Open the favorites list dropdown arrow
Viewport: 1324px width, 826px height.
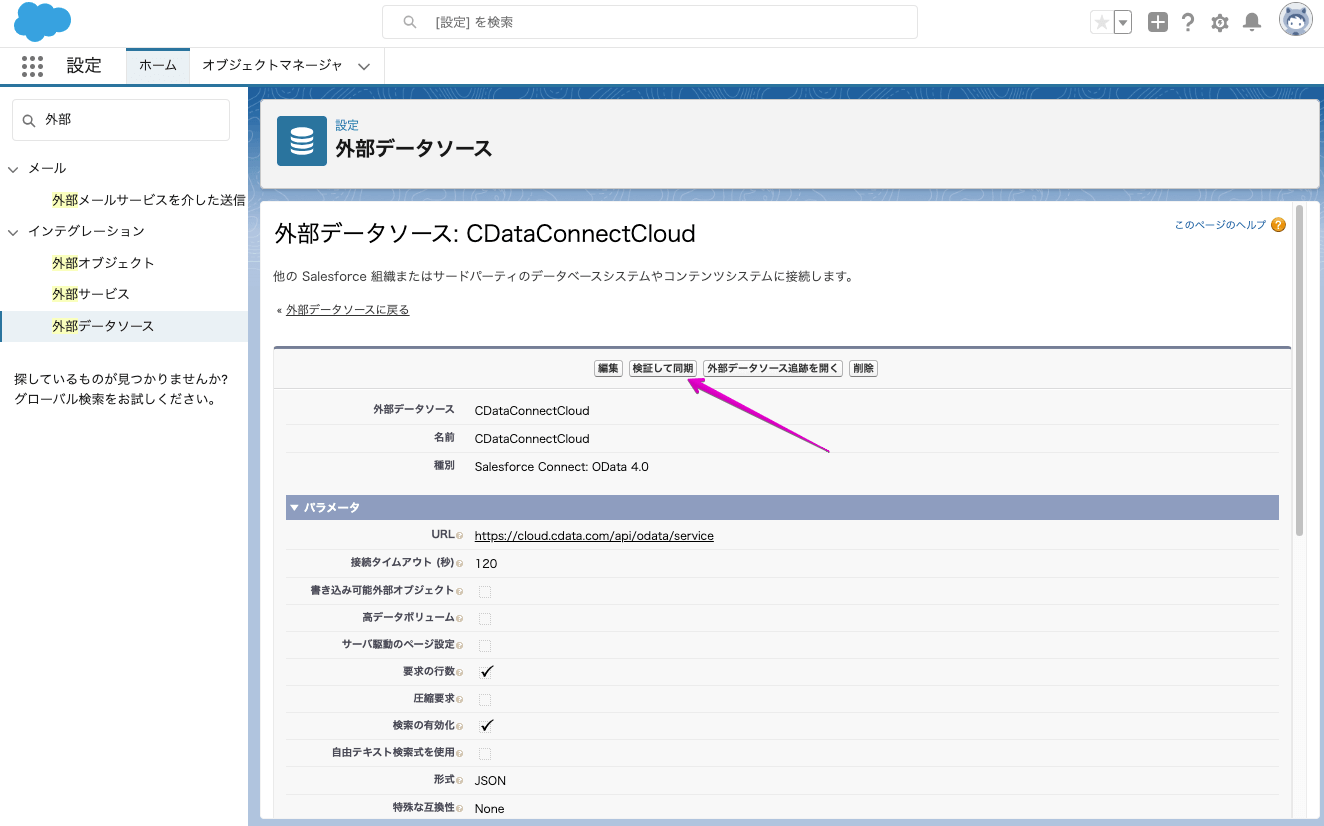[x=1122, y=22]
